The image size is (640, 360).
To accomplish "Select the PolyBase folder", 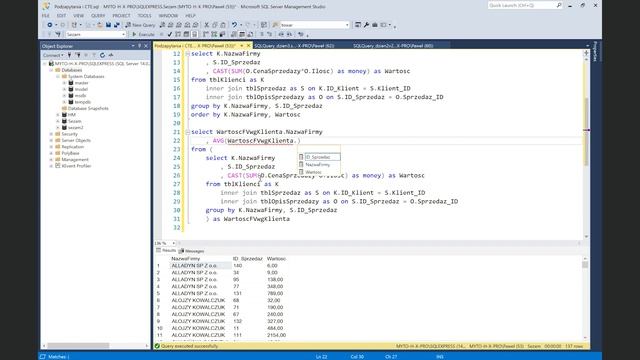I will (71, 153).
